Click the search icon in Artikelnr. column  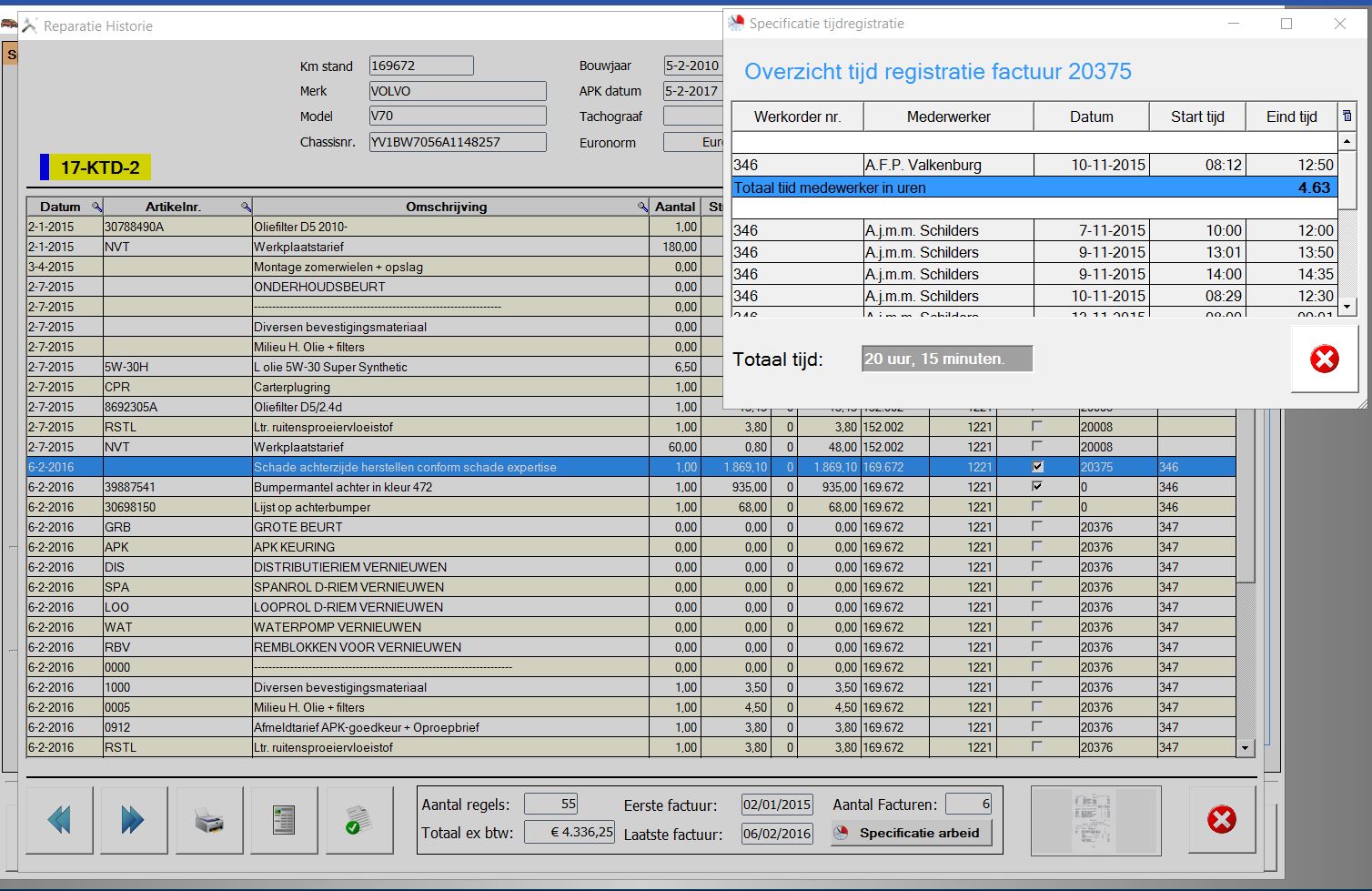point(246,208)
